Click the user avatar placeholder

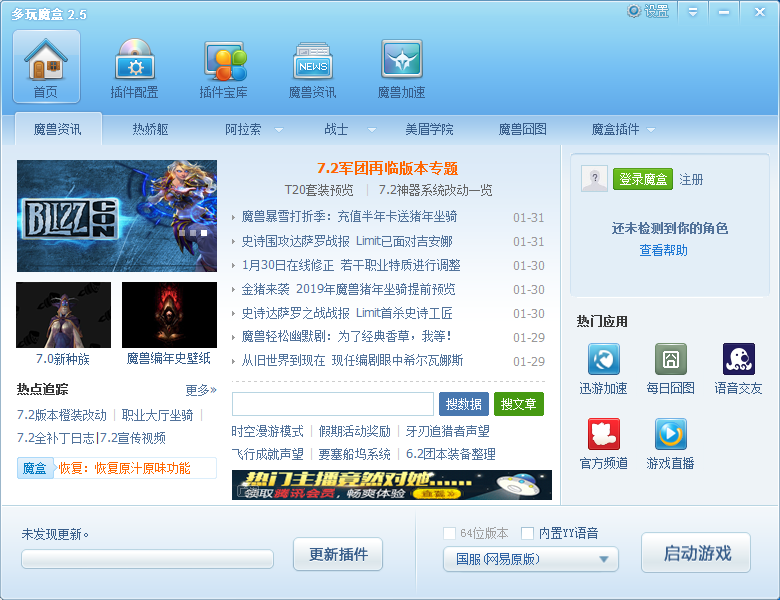(594, 179)
